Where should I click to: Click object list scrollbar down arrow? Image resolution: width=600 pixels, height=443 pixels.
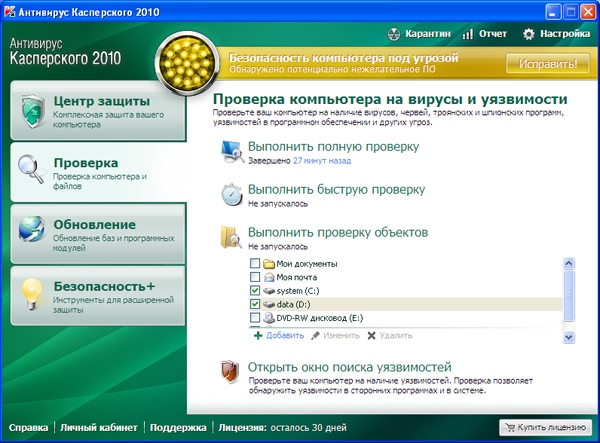[569, 337]
